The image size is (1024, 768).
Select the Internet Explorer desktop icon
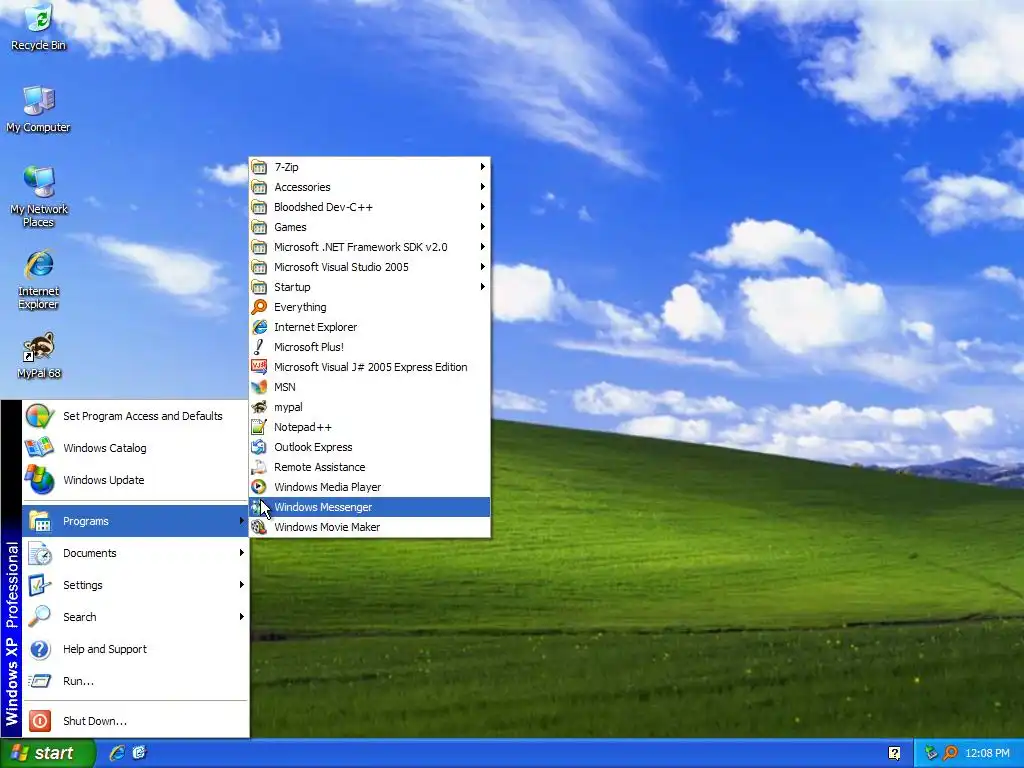tap(39, 278)
